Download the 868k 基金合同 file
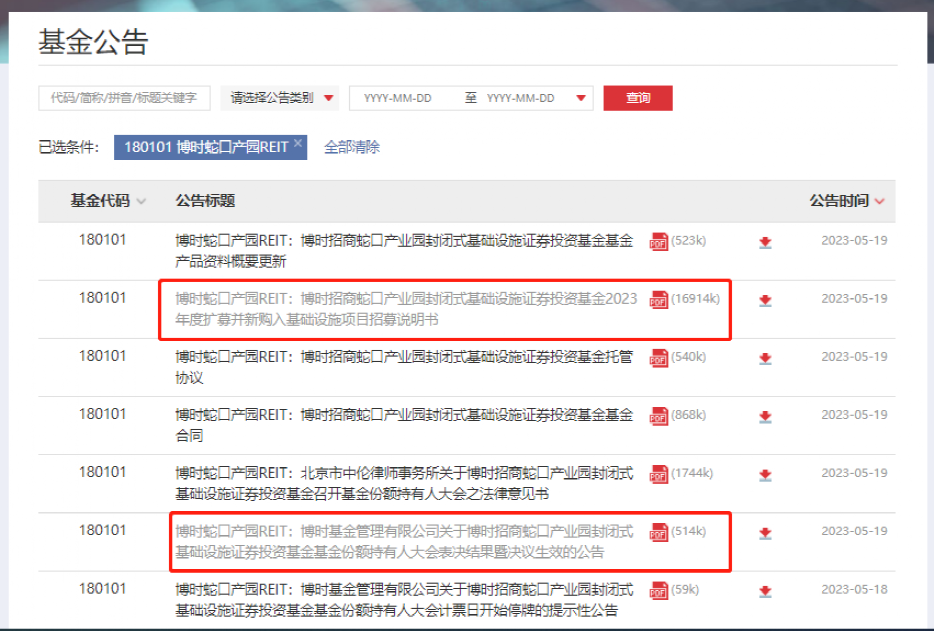 click(x=765, y=416)
